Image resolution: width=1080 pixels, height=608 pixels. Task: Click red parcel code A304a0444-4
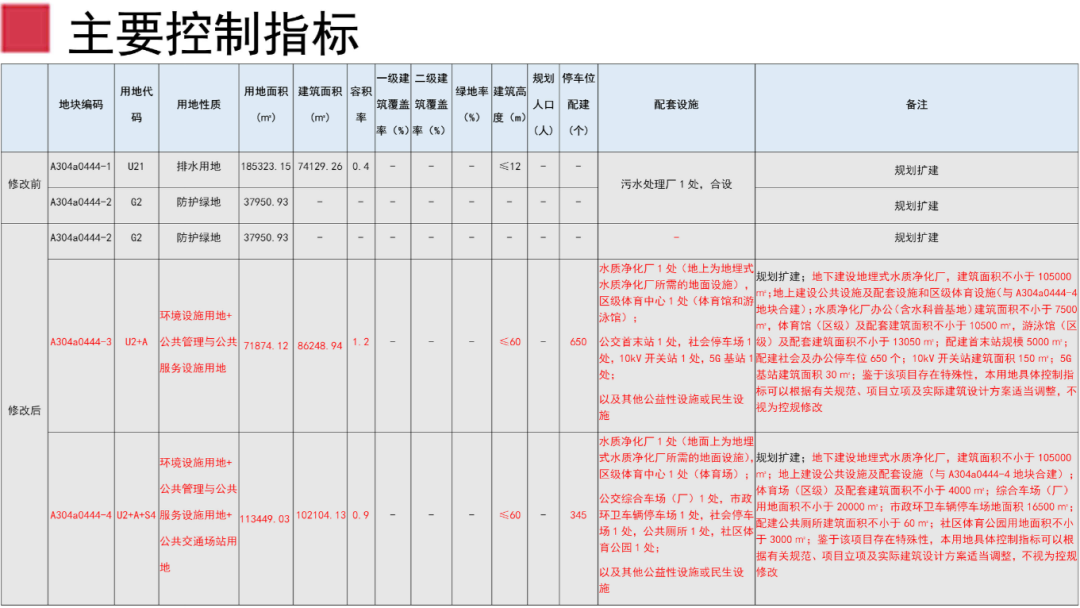click(x=81, y=515)
